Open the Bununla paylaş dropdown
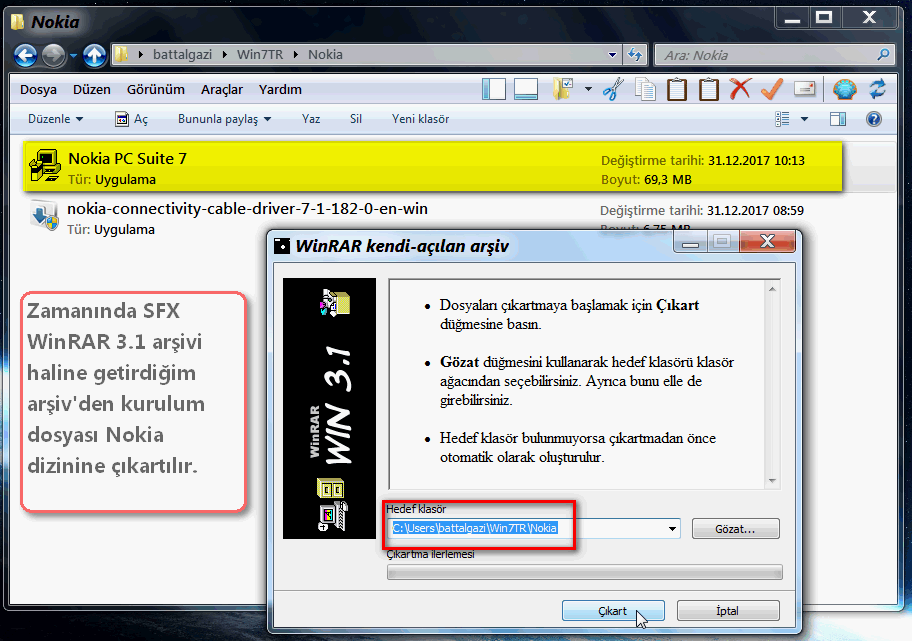The height and width of the screenshot is (641, 912). (225, 119)
